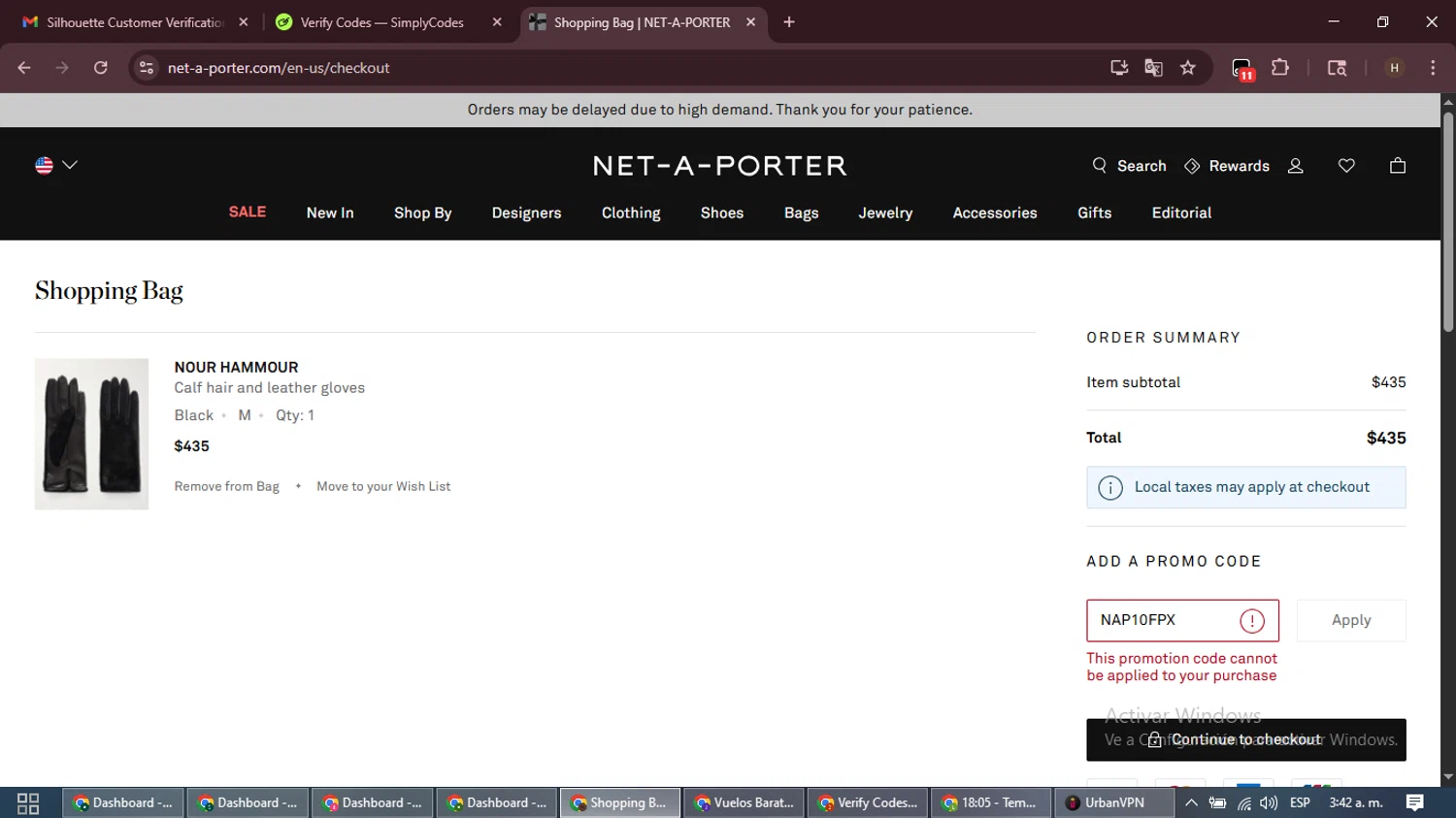Click the browser back arrow
Image resolution: width=1456 pixels, height=818 pixels.
[24, 68]
